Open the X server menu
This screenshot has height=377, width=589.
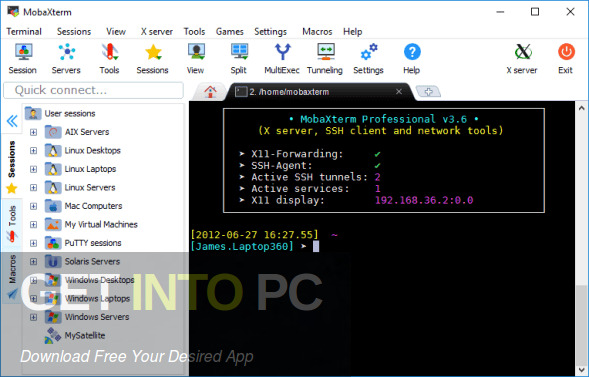157,32
